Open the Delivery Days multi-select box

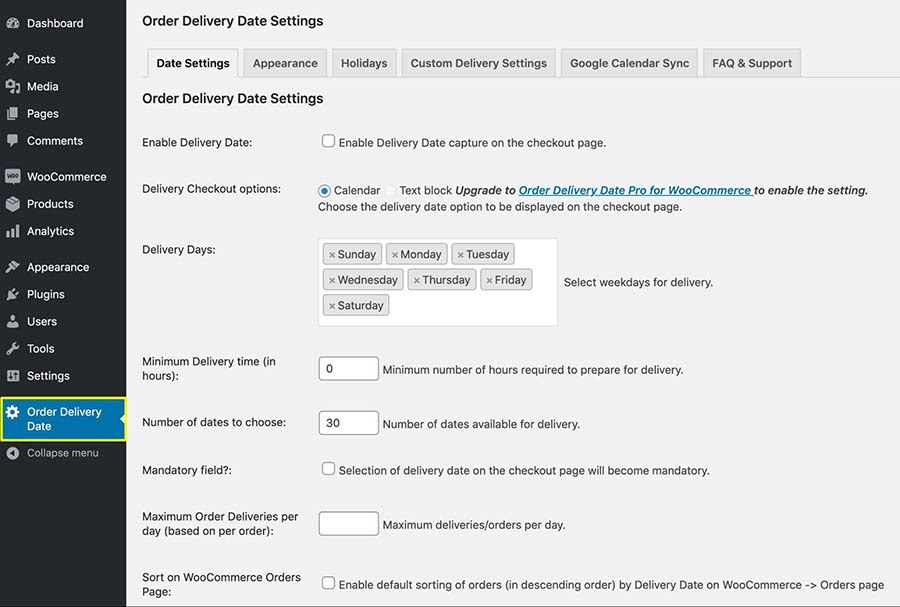pos(470,306)
